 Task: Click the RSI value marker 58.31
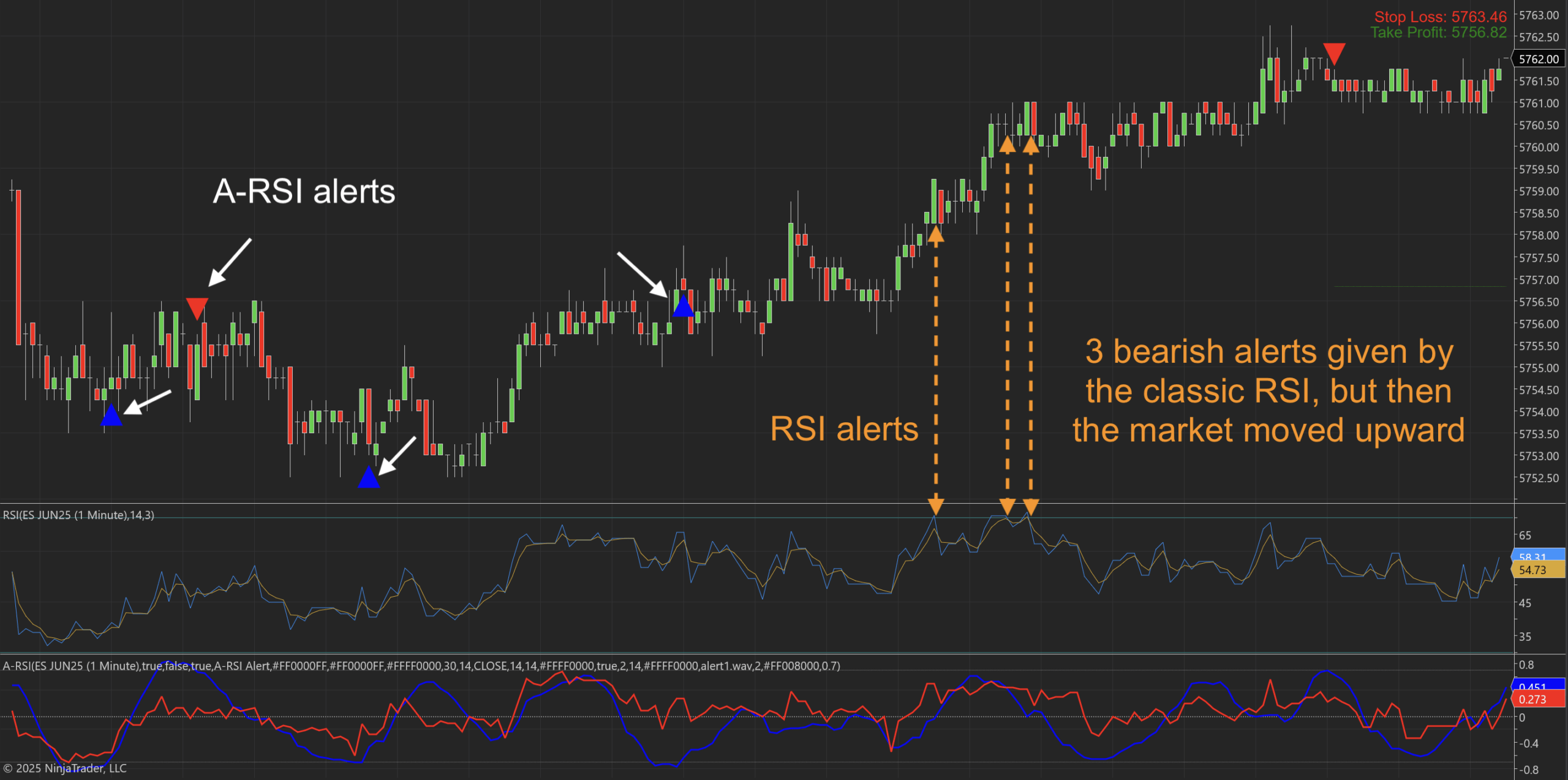tap(1538, 556)
